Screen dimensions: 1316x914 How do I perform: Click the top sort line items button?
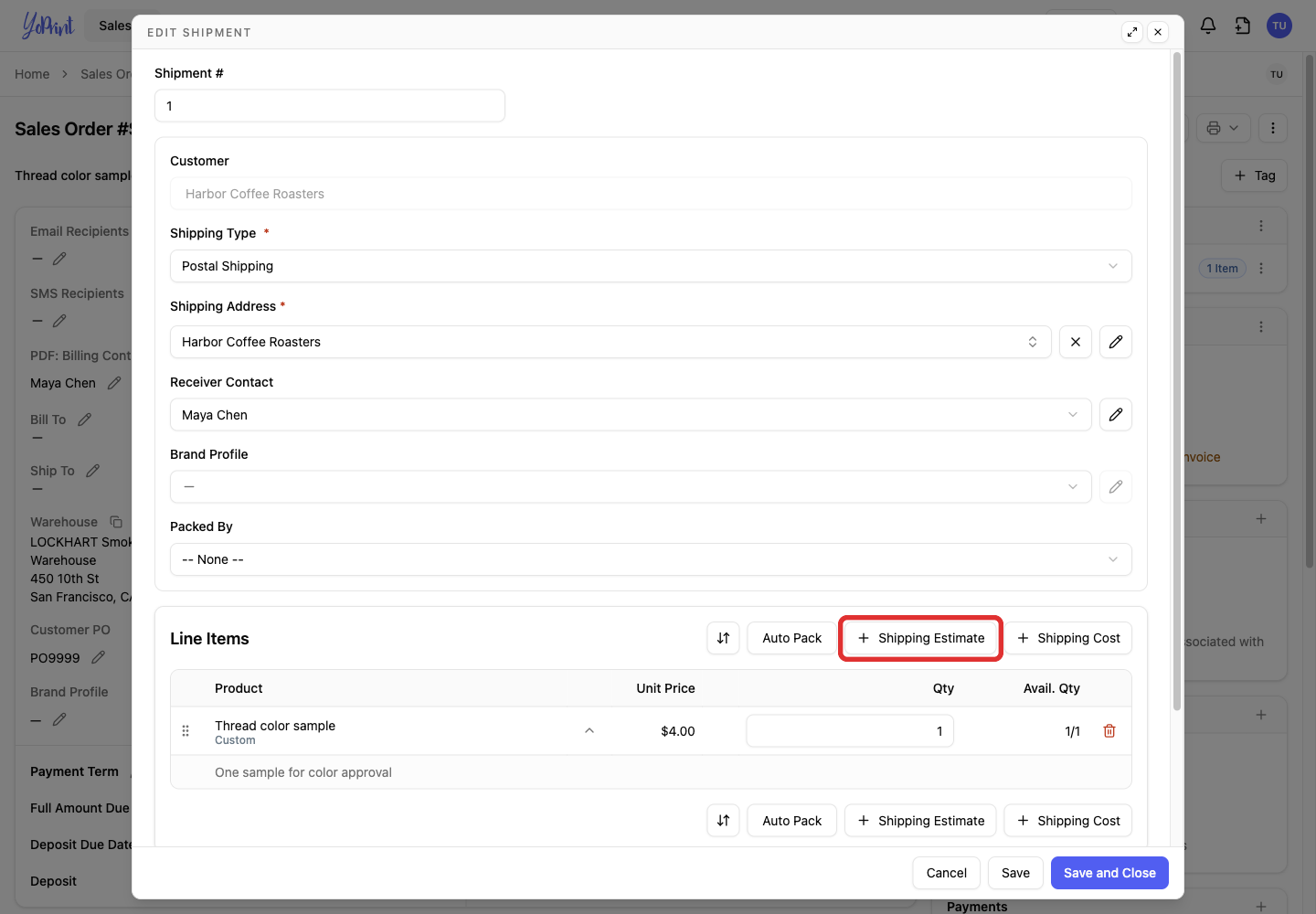(723, 638)
